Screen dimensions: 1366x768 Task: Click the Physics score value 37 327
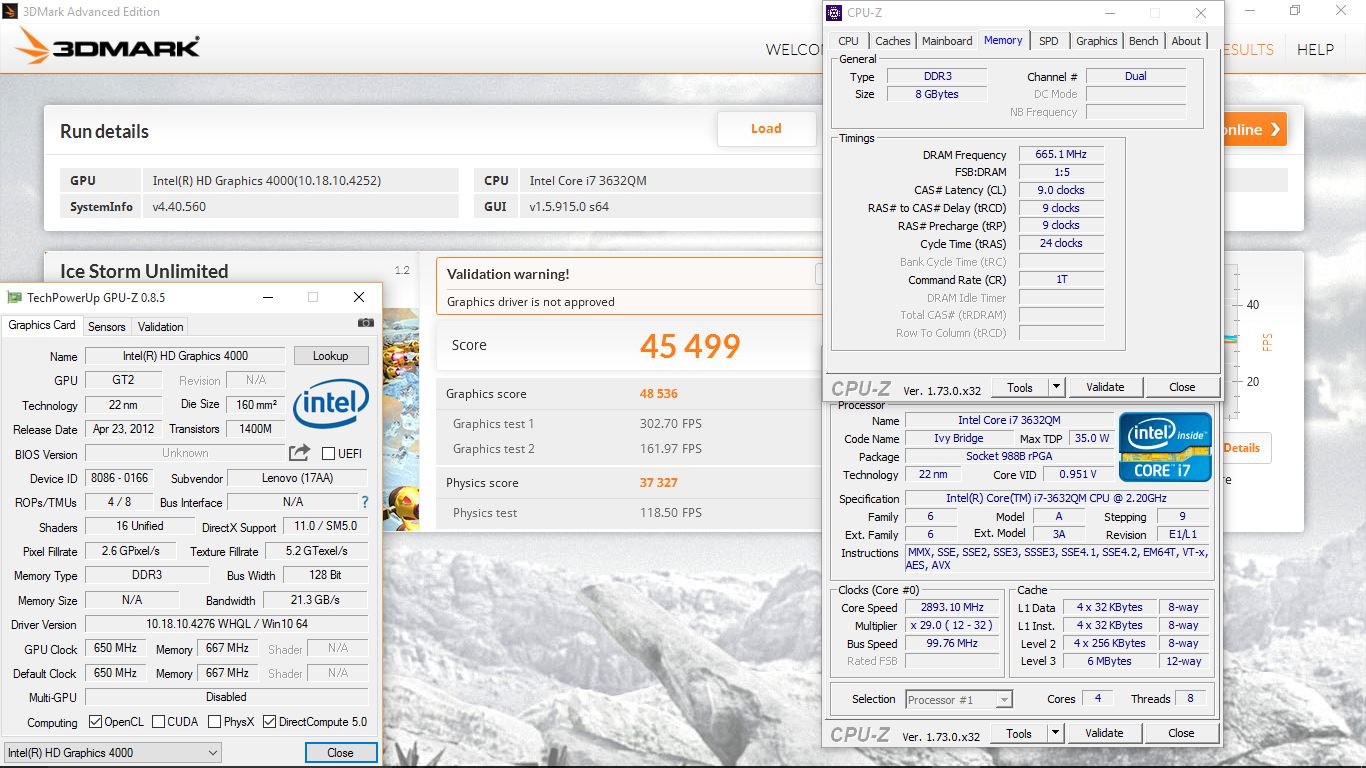(659, 483)
